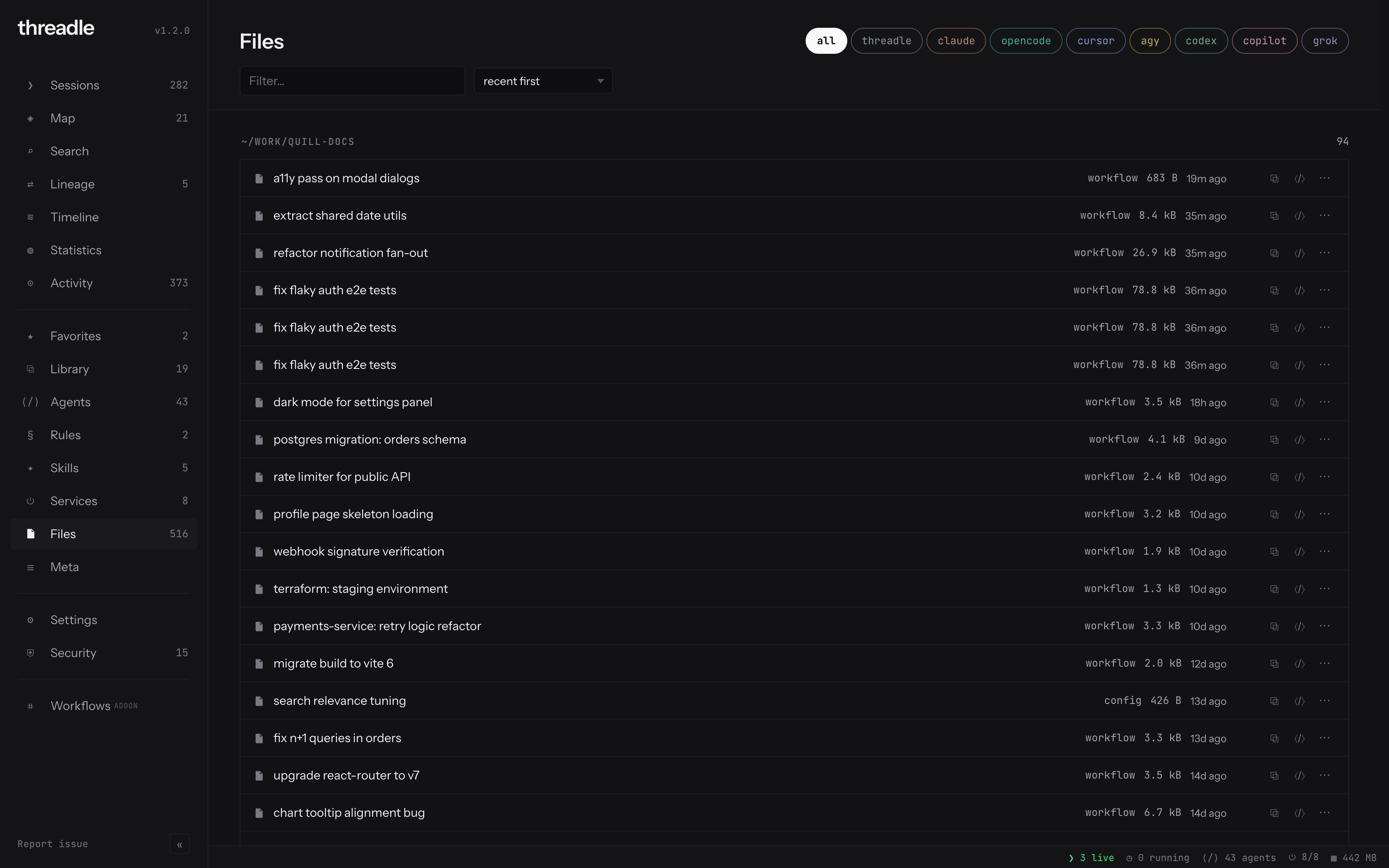The width and height of the screenshot is (1389, 868).
Task: Click the Filter... input field
Action: tap(352, 81)
